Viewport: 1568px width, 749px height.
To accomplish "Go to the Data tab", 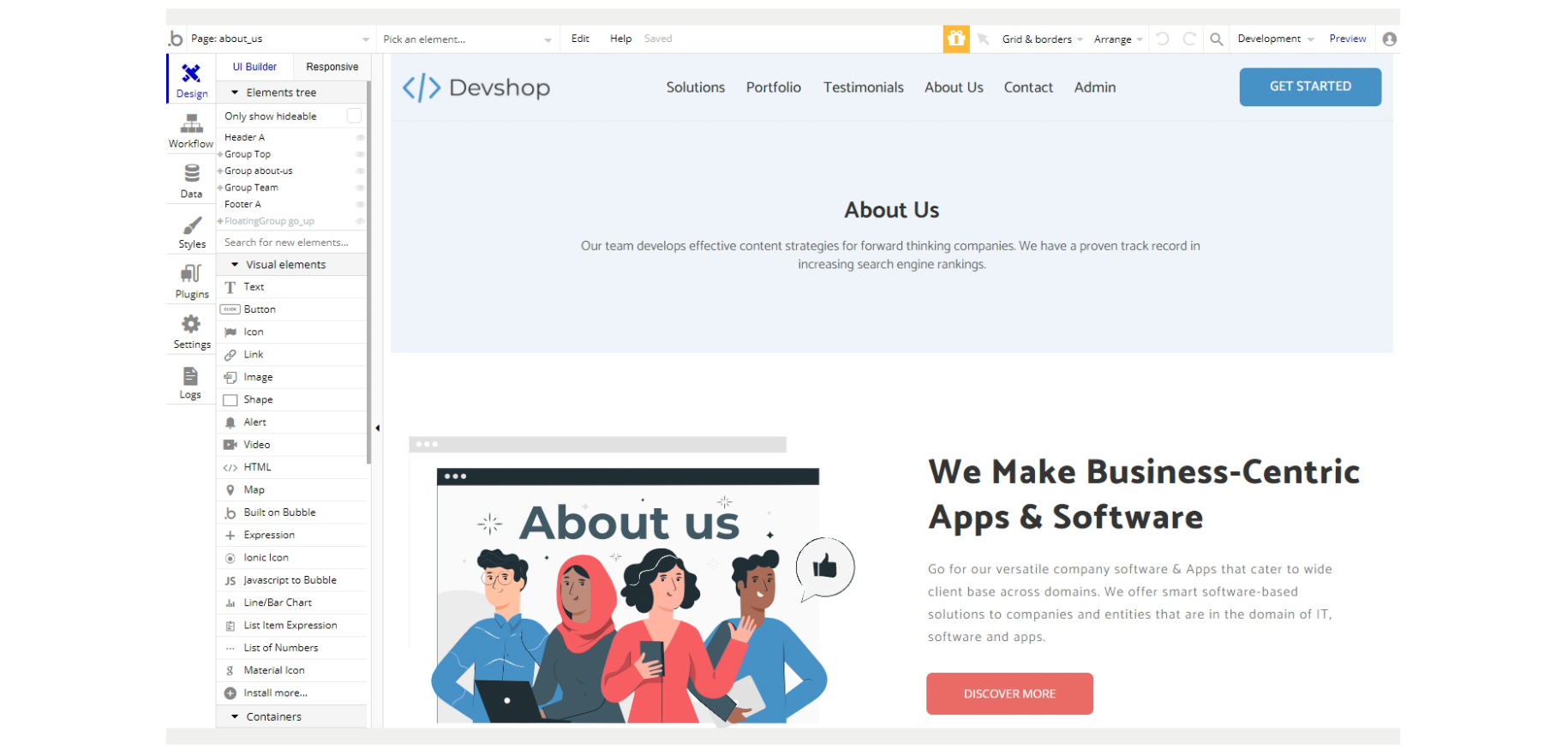I will tap(191, 181).
